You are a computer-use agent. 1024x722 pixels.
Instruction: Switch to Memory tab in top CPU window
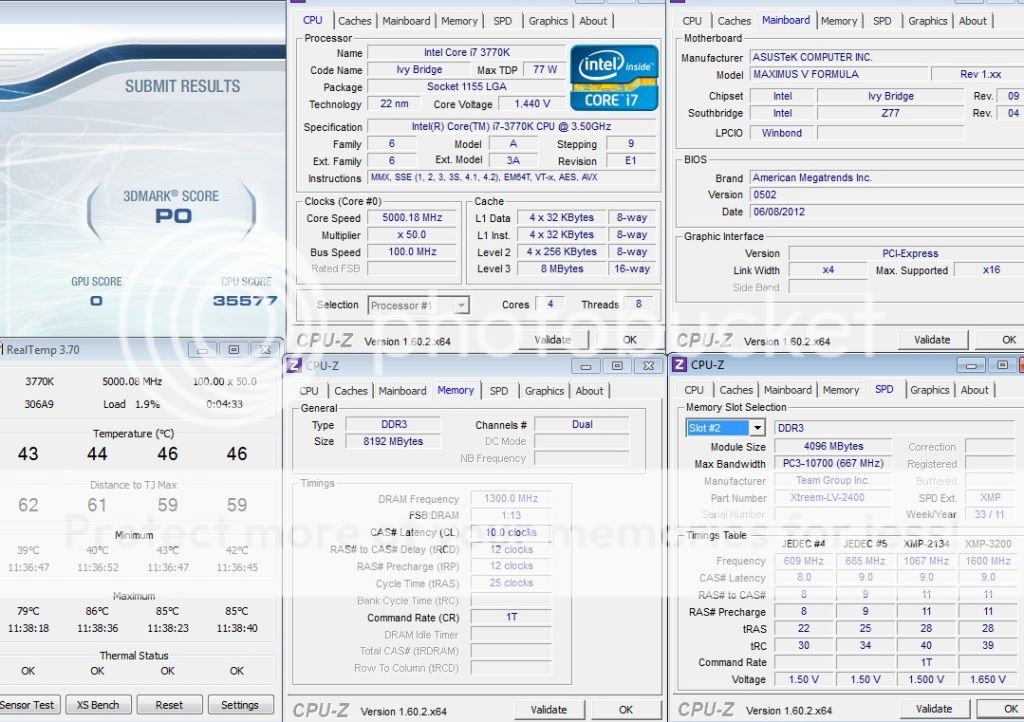click(459, 21)
